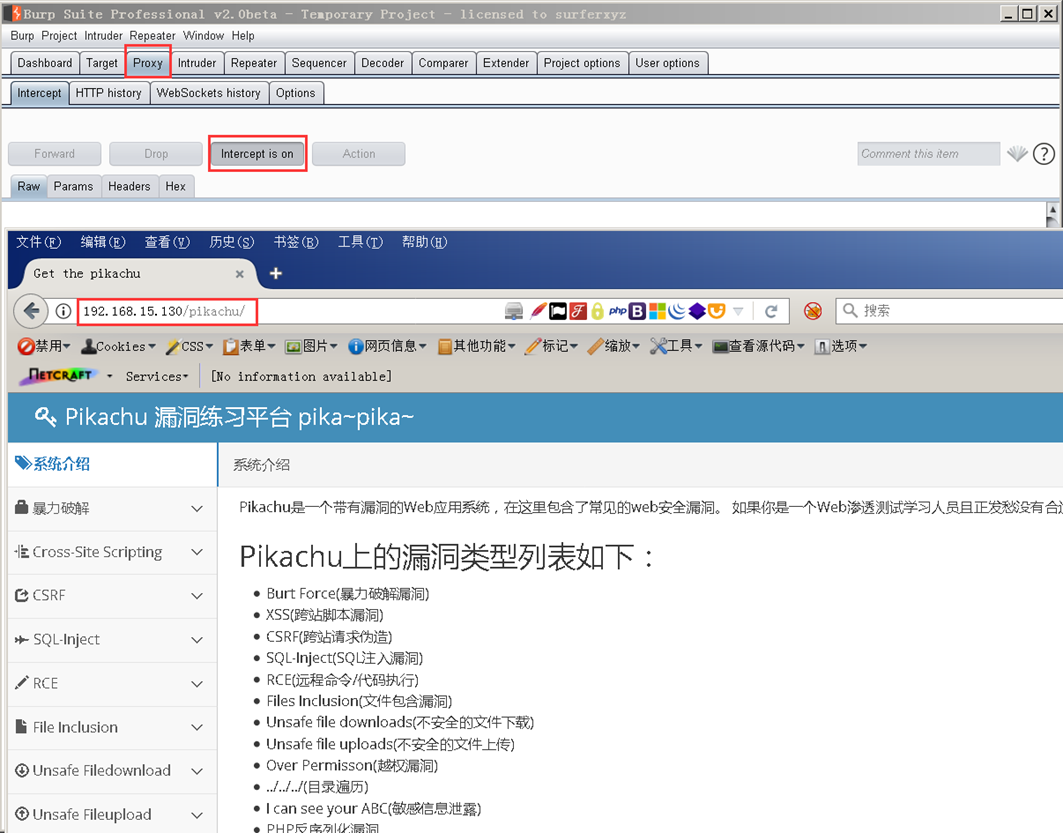1063x833 pixels.
Task: Open the Apache feather Wappalyzer icon
Action: coord(538,311)
